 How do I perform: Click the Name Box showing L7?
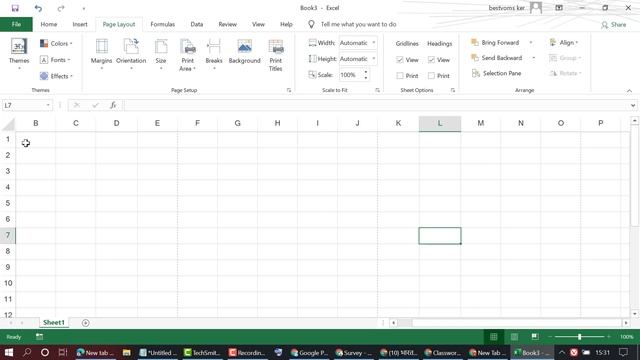[x=27, y=105]
